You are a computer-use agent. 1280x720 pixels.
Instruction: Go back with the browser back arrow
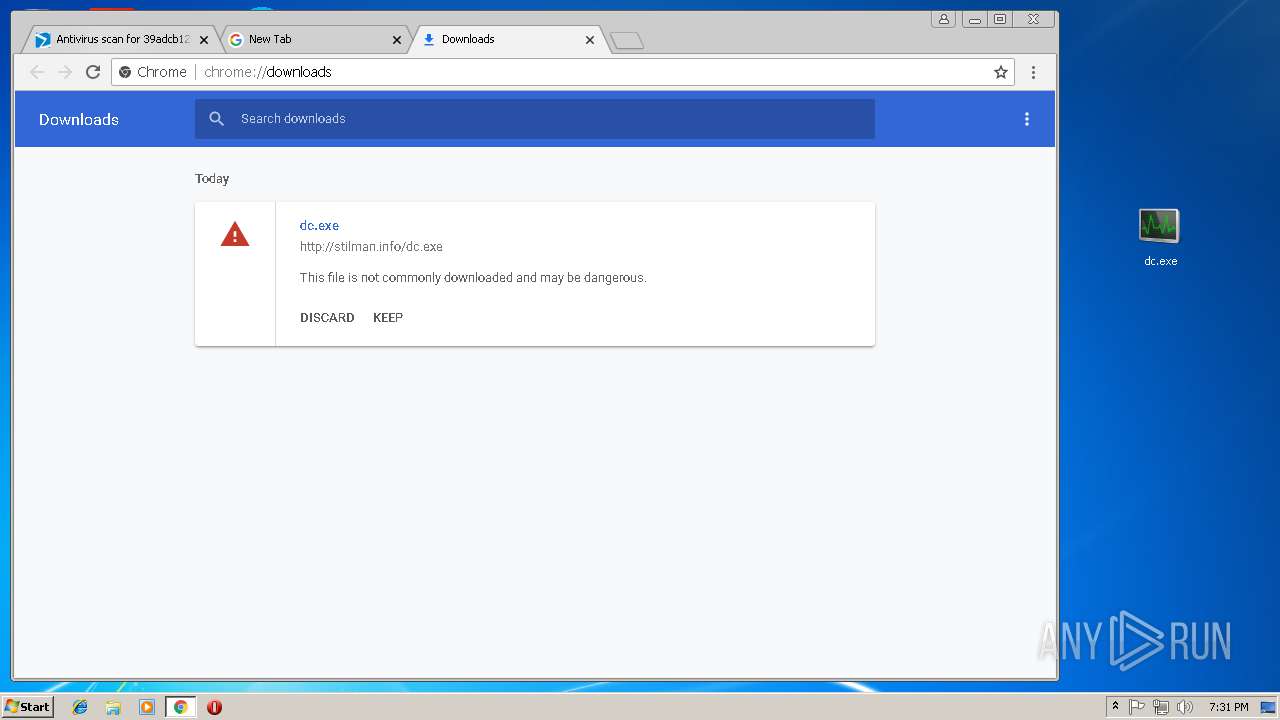37,72
